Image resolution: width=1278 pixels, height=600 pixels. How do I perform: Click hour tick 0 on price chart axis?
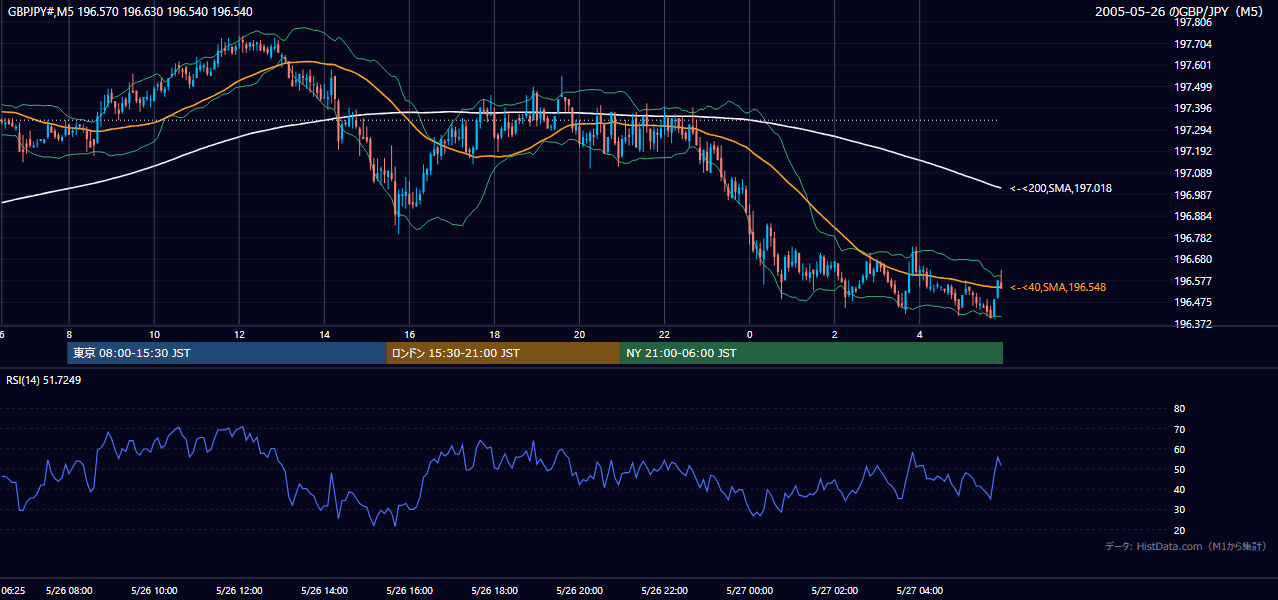[749, 334]
